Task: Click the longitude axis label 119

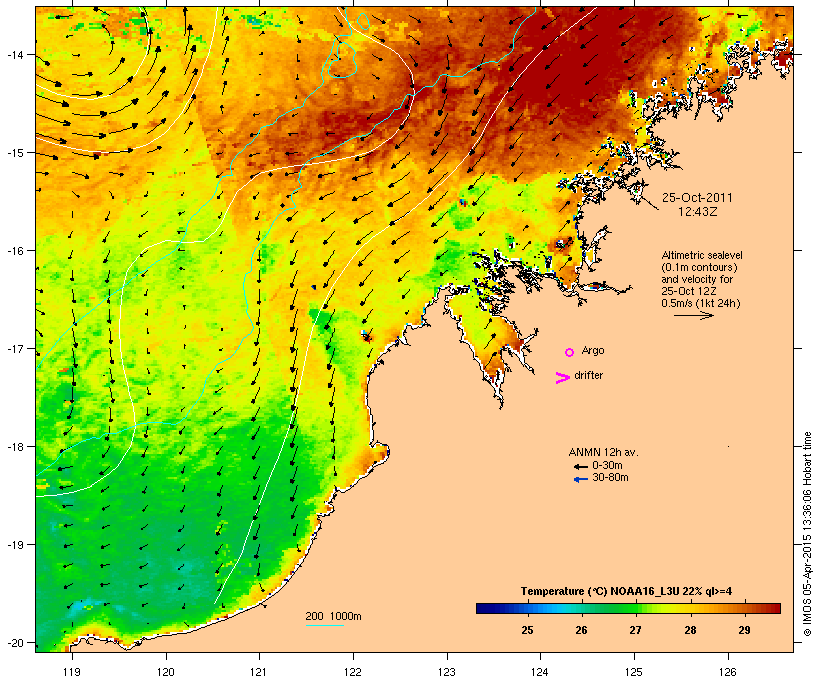Action: pyautogui.click(x=72, y=672)
